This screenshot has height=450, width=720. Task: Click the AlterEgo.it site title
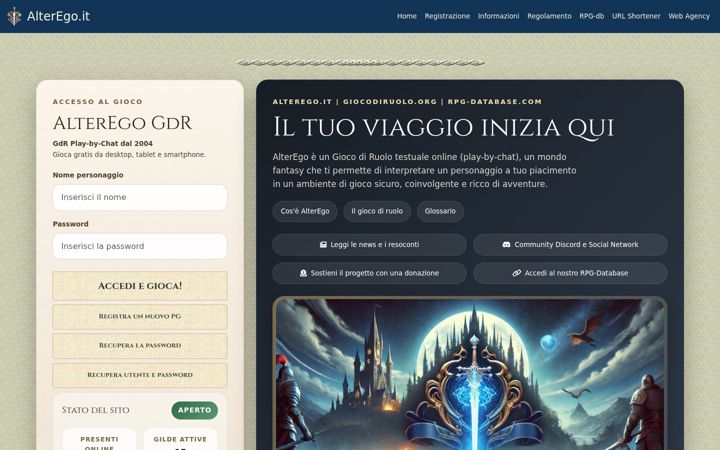click(x=58, y=16)
